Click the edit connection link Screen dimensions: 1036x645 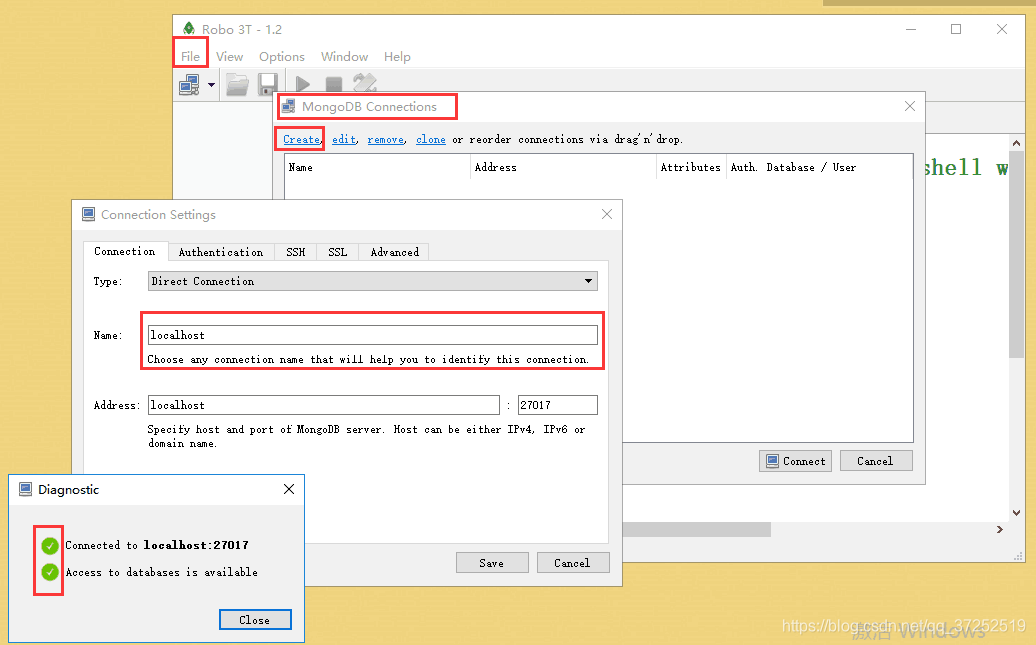coord(344,139)
